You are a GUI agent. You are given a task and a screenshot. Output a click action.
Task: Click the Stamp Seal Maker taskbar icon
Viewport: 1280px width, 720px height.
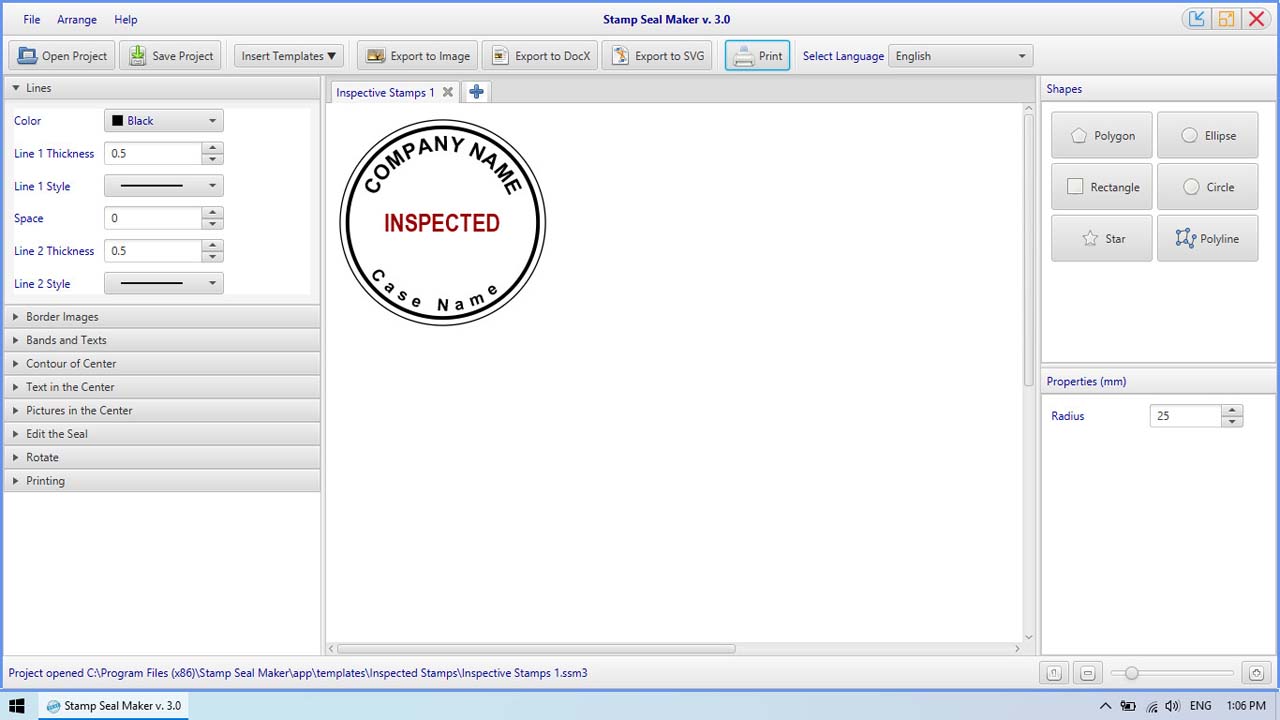pos(113,705)
